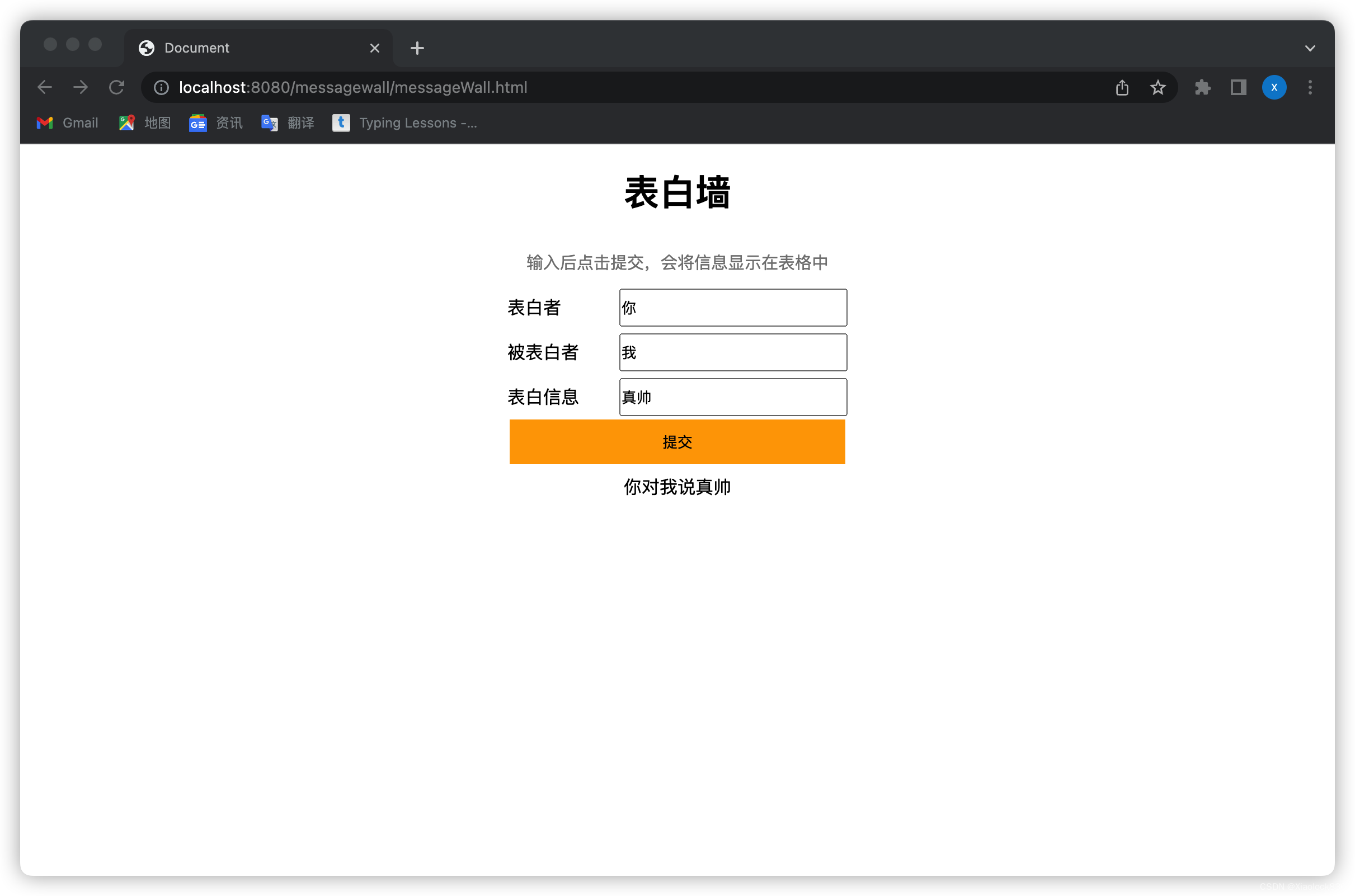Click the browser back arrow
Screen dimensions: 1355x896
click(x=45, y=87)
